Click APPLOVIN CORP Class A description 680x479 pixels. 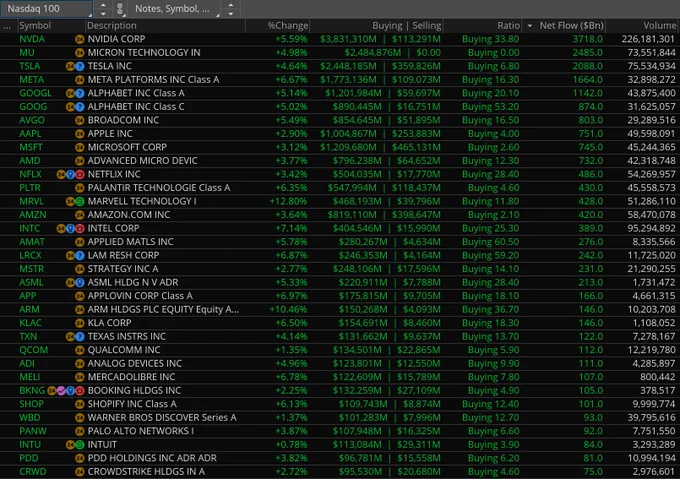pyautogui.click(x=140, y=296)
